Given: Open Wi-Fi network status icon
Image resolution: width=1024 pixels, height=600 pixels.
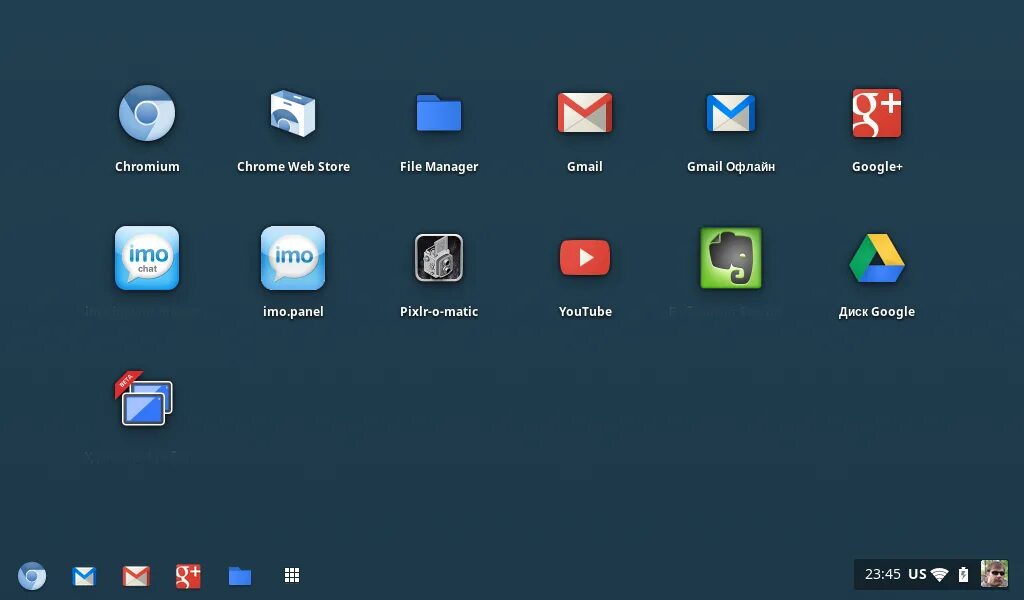Looking at the screenshot, I should (x=940, y=575).
